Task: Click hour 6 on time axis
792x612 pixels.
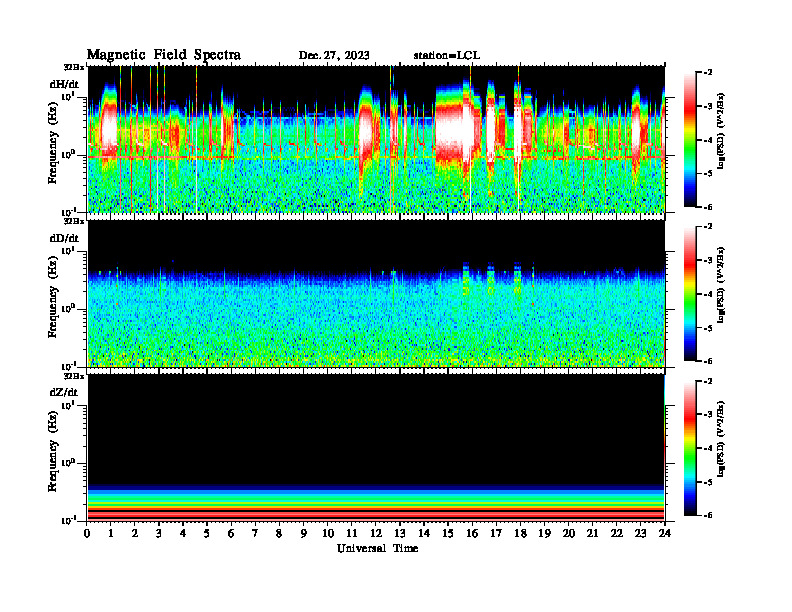Action: [x=231, y=533]
